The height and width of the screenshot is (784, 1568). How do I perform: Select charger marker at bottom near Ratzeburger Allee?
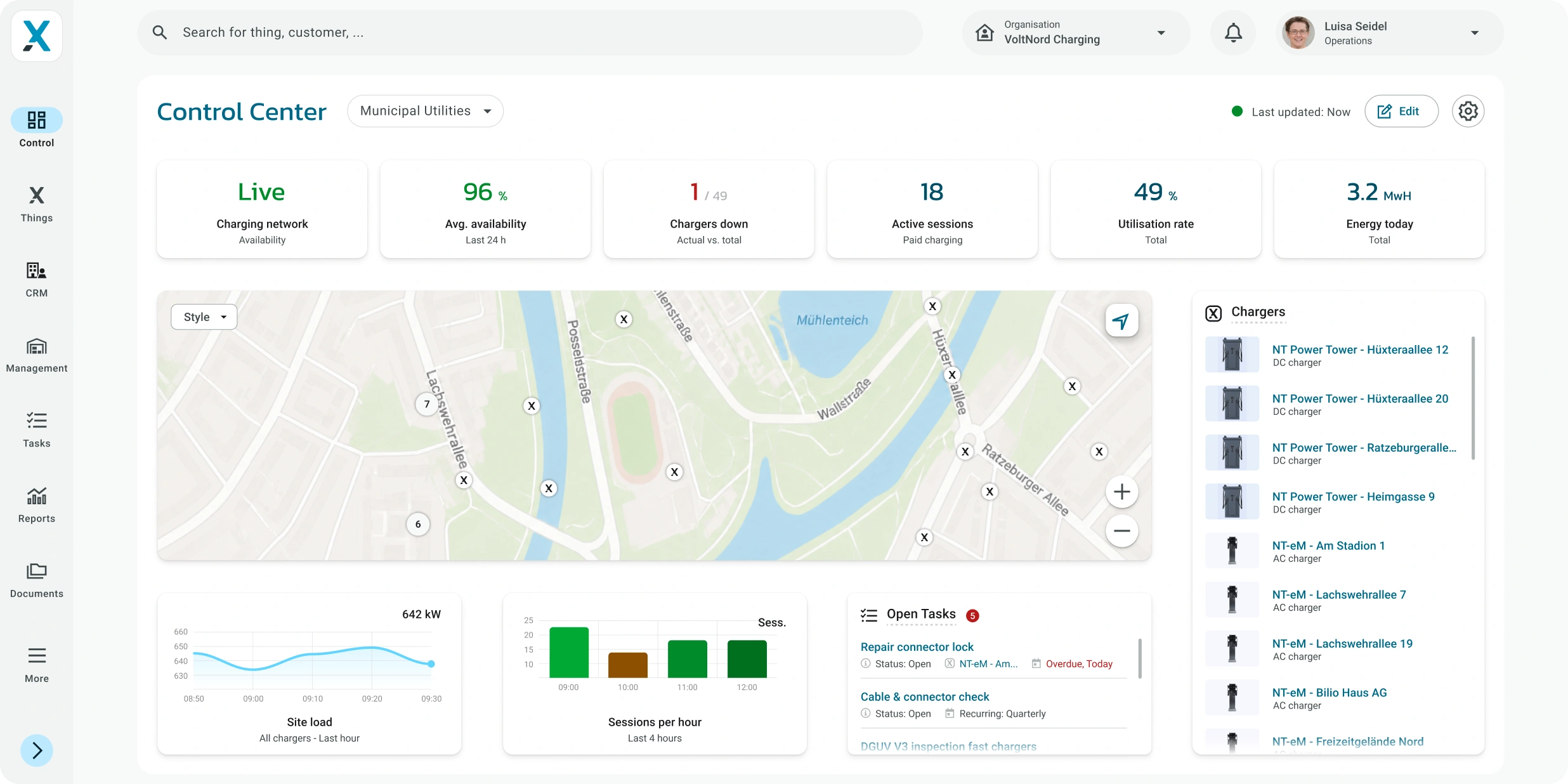925,537
